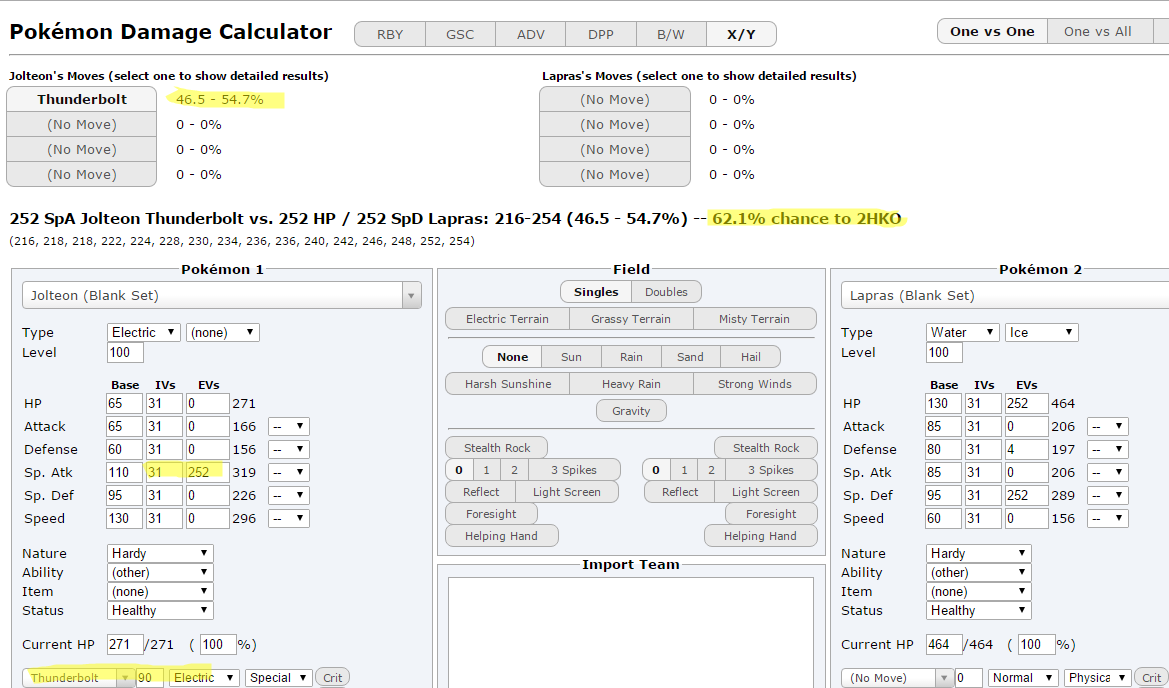Open Jolteon's primary type Electric dropdown
This screenshot has height=688, width=1169.
[x=144, y=332]
